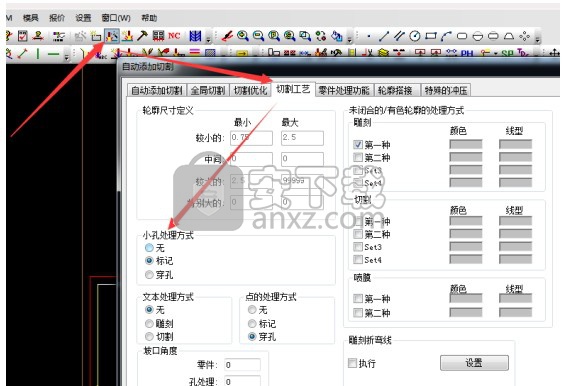The width and height of the screenshot is (563, 386).
Task: Click the red NC code toolbar icon
Action: [x=174, y=36]
